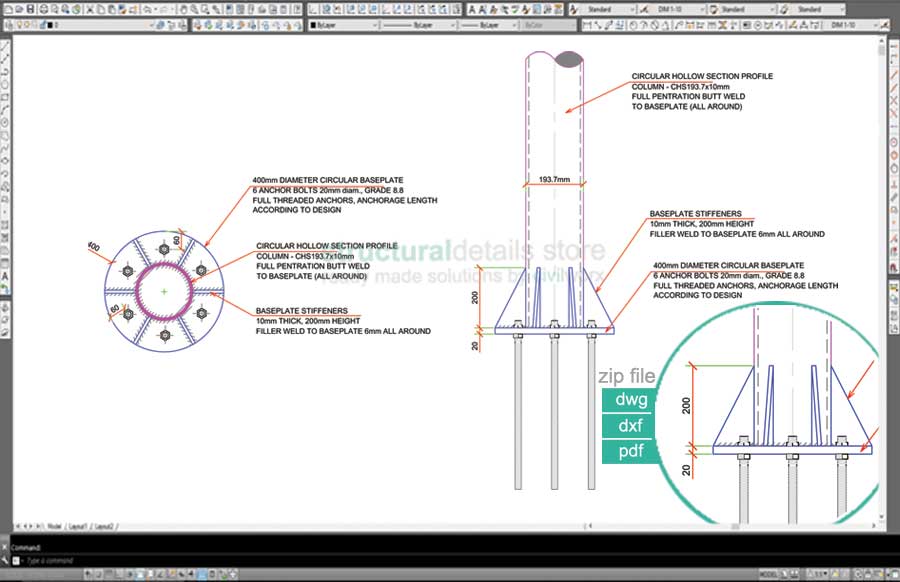Screen dimensions: 900x582
Task: Select the Diameter Dimension icon
Action: pyautogui.click(x=654, y=25)
